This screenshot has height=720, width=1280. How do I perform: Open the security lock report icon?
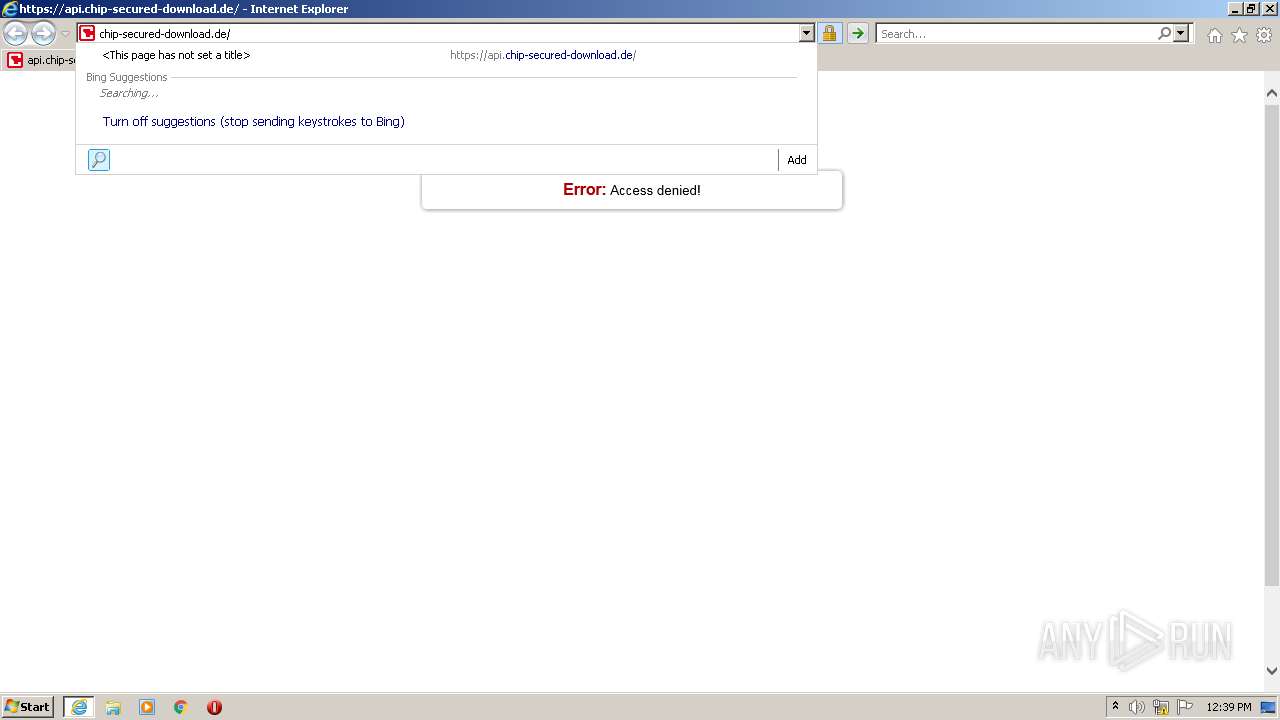(x=829, y=33)
